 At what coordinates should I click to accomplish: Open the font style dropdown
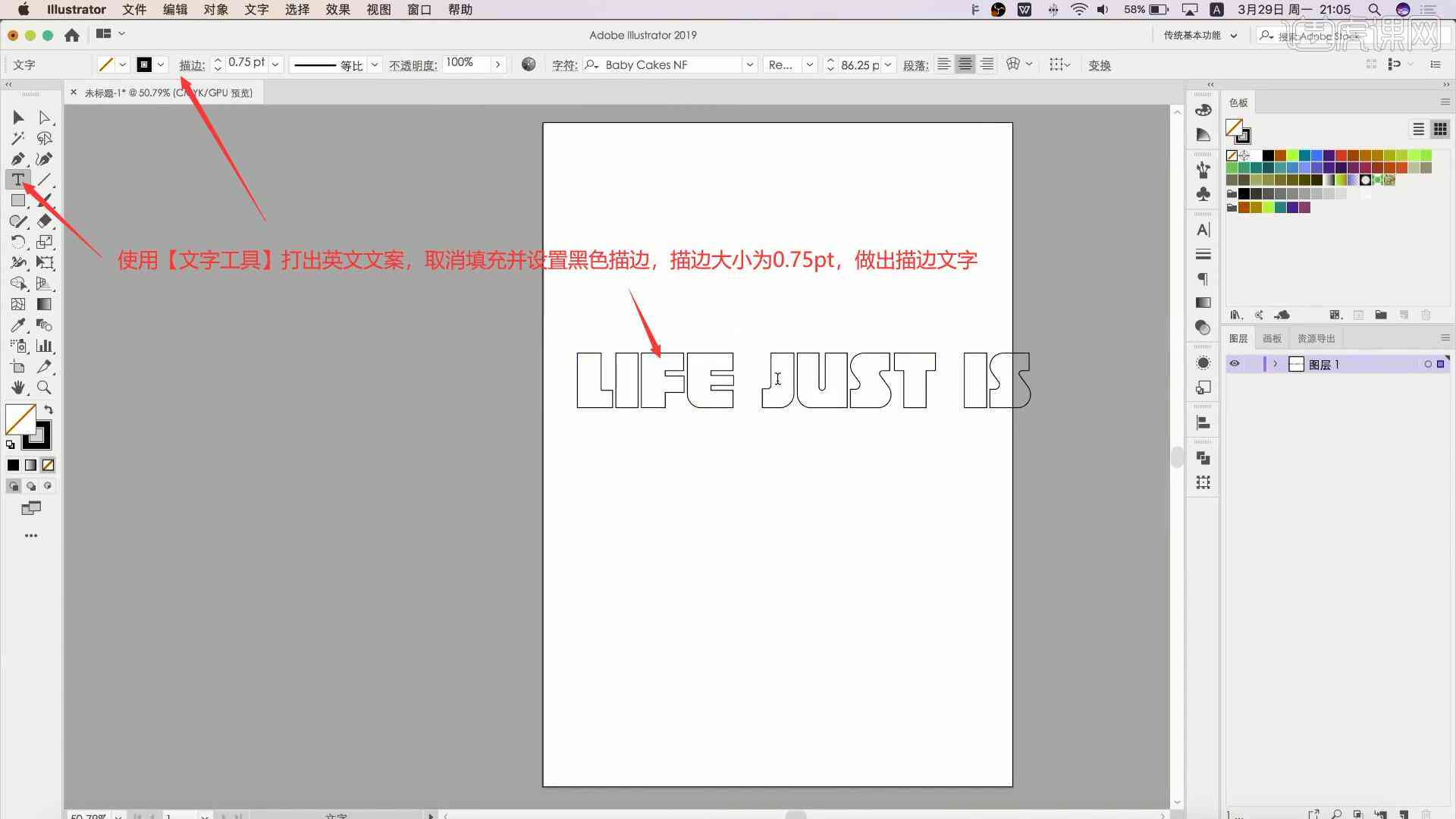pos(809,64)
